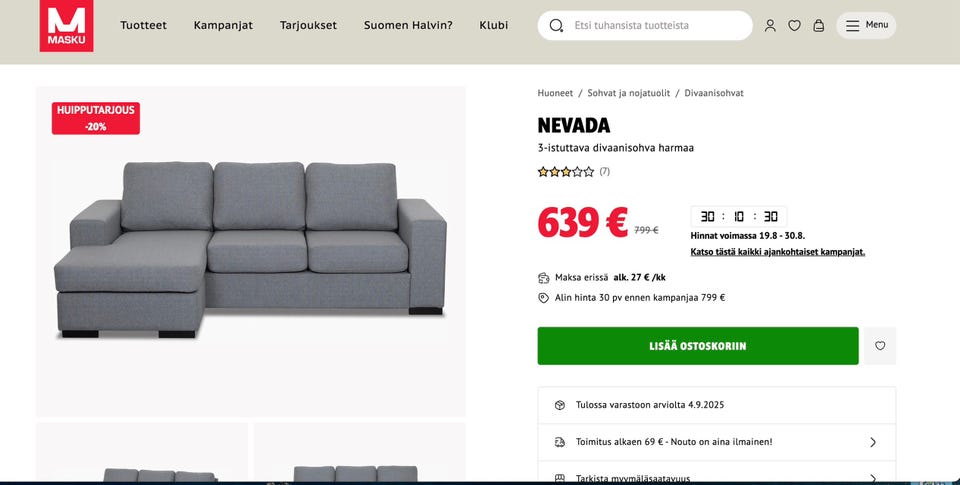Click the Lisää ostoskoriin button
The width and height of the screenshot is (960, 485).
click(697, 346)
